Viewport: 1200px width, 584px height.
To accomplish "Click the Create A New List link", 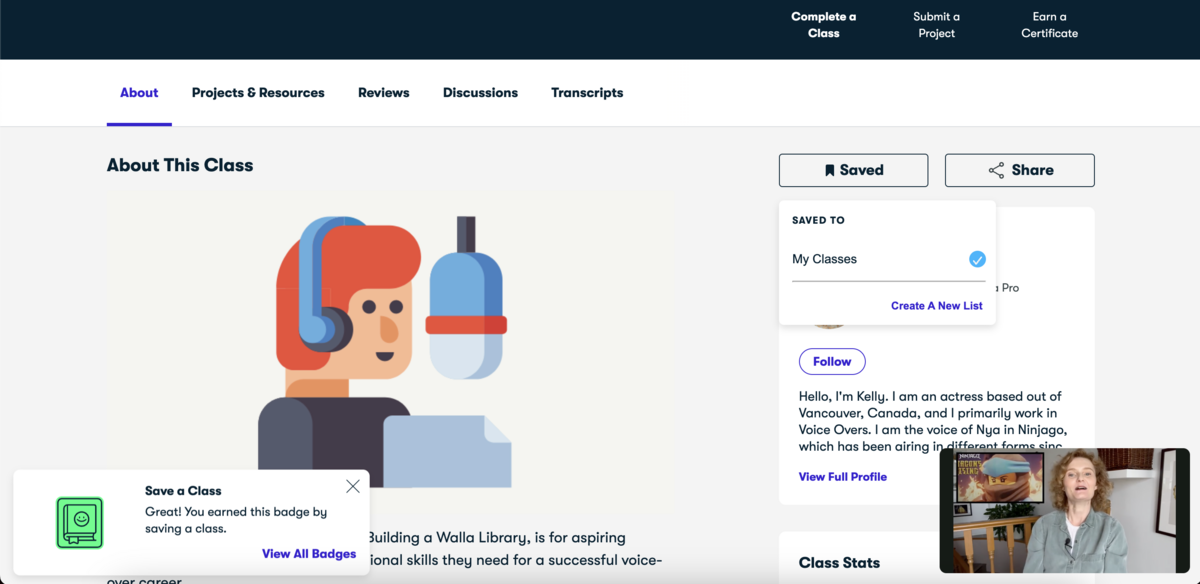I will (x=936, y=305).
